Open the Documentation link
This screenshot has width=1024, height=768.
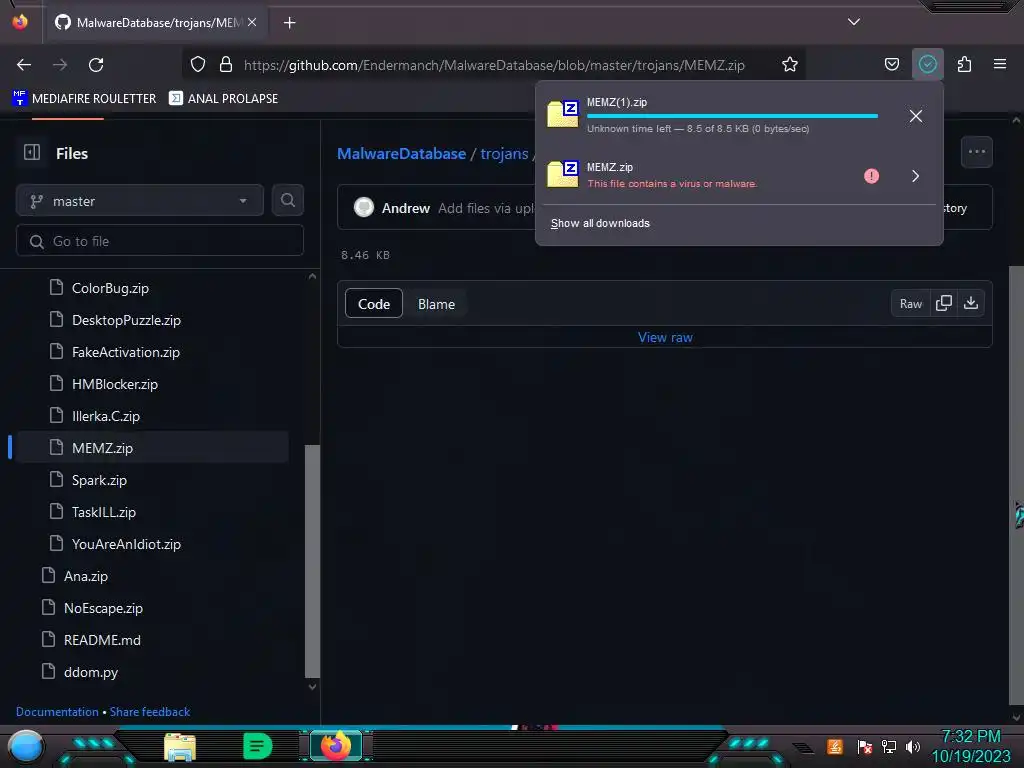pyautogui.click(x=57, y=712)
